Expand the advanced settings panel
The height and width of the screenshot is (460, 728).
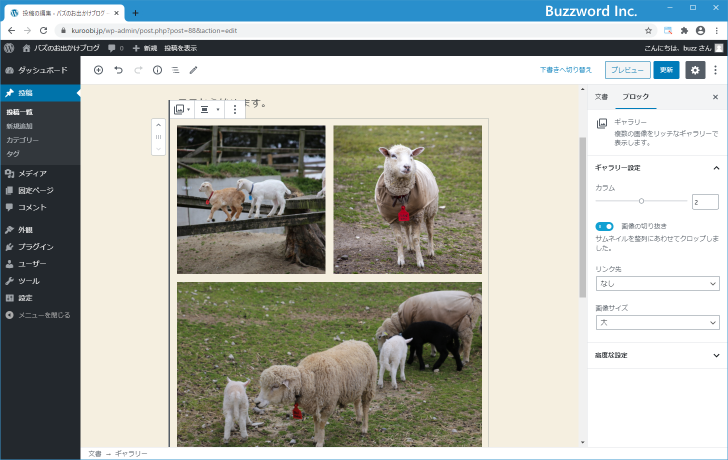coord(657,355)
